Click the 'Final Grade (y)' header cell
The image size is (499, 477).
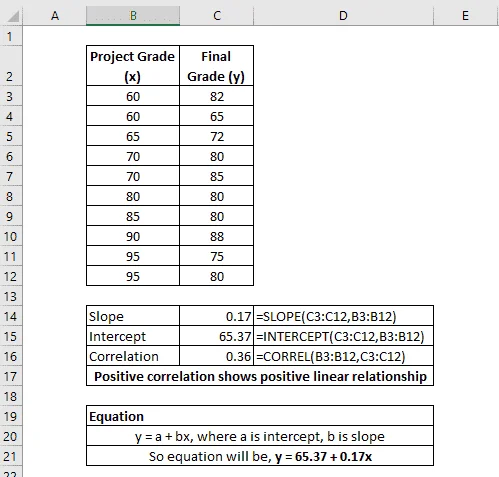pos(217,66)
